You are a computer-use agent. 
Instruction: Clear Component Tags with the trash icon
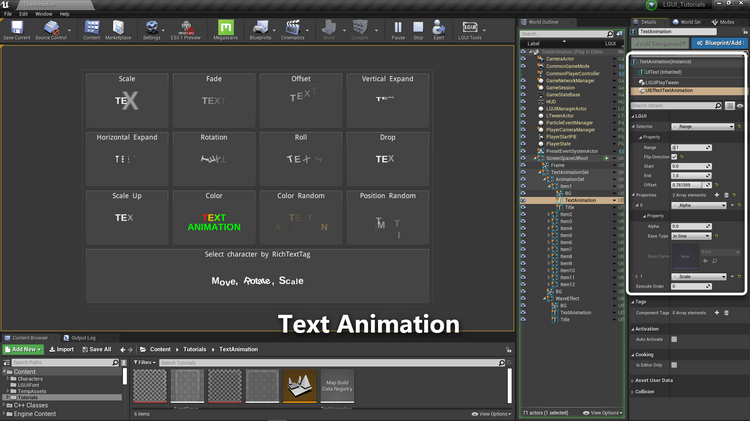tap(726, 312)
